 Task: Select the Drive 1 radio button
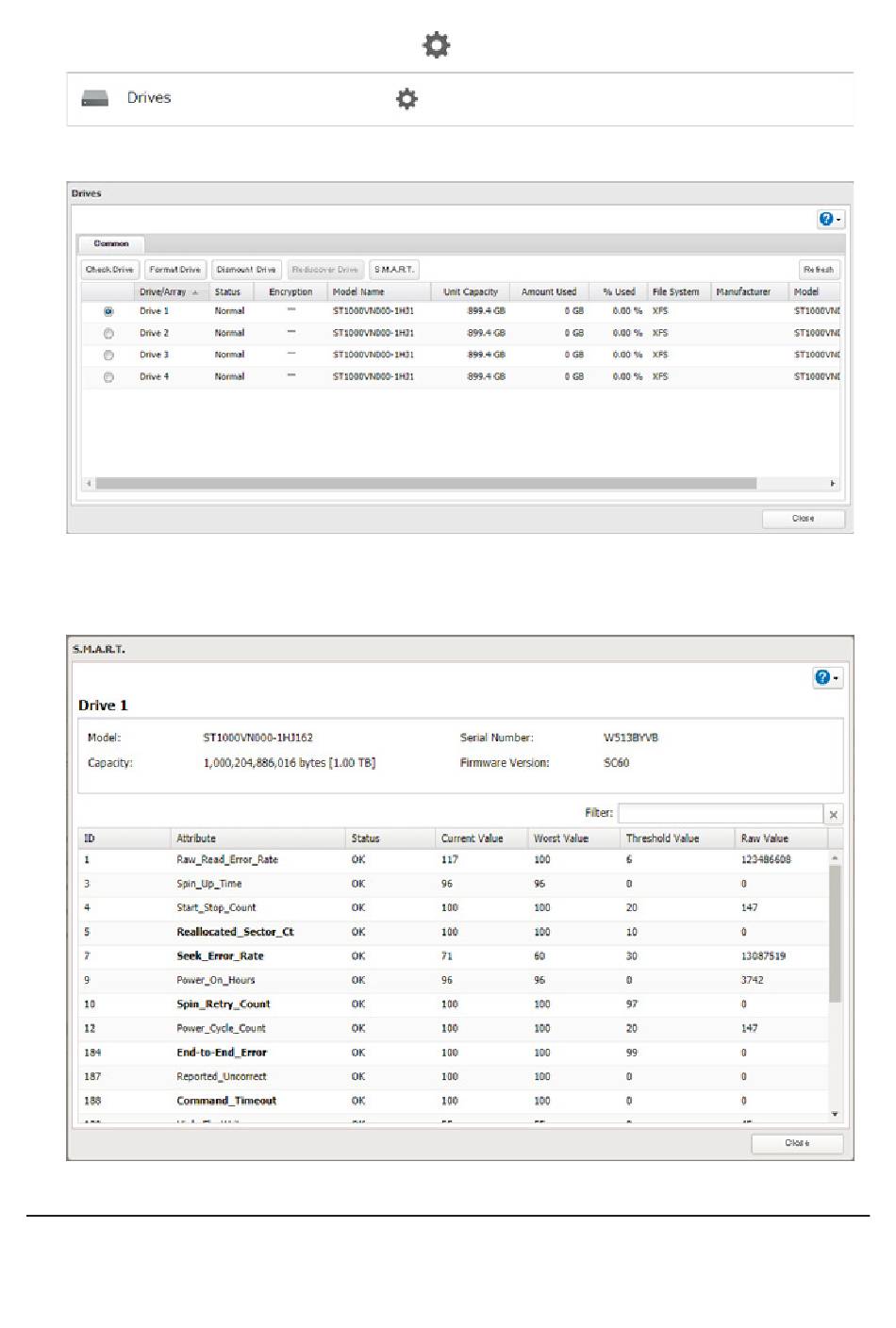[108, 311]
